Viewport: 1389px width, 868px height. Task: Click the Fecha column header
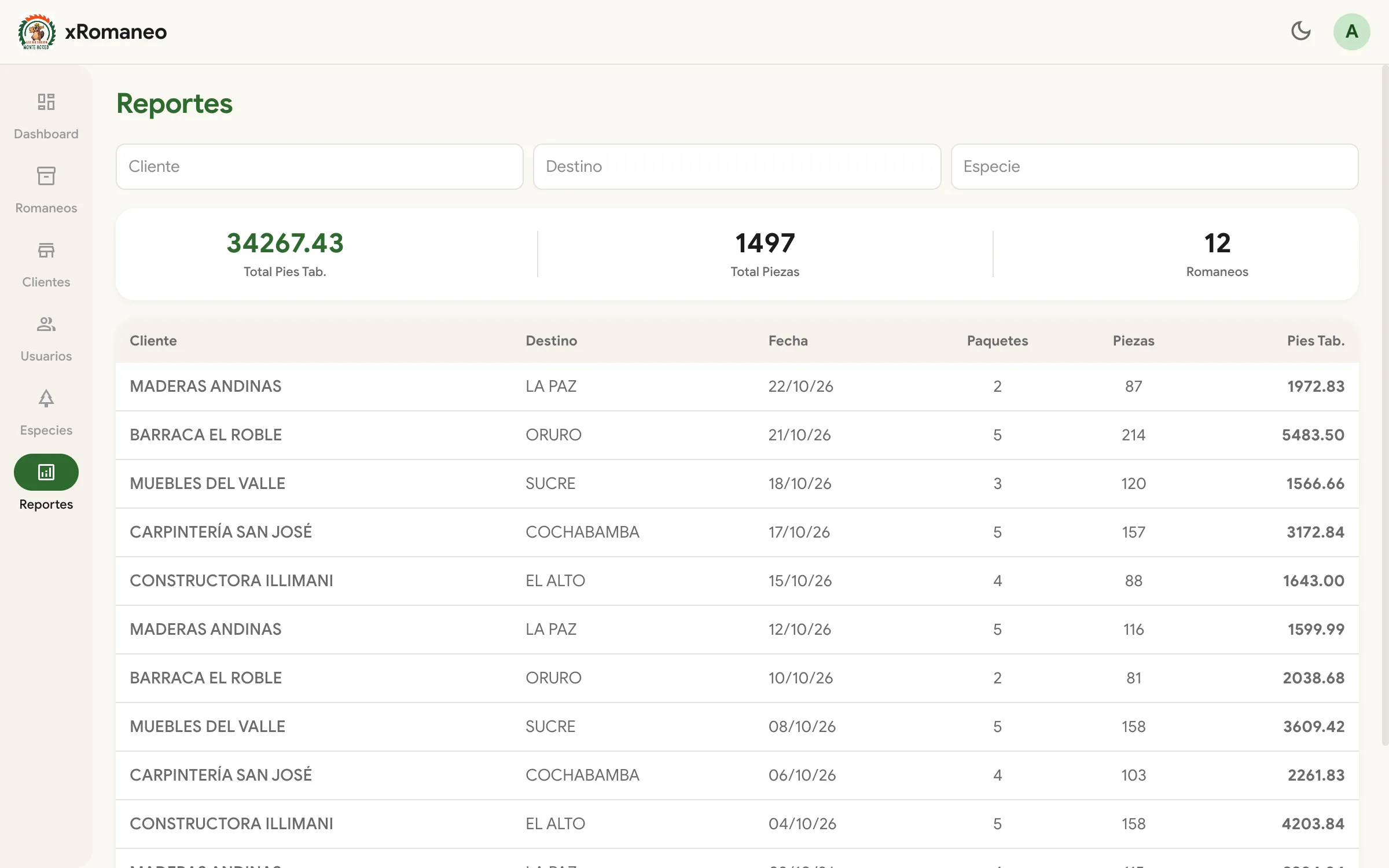[x=788, y=341]
